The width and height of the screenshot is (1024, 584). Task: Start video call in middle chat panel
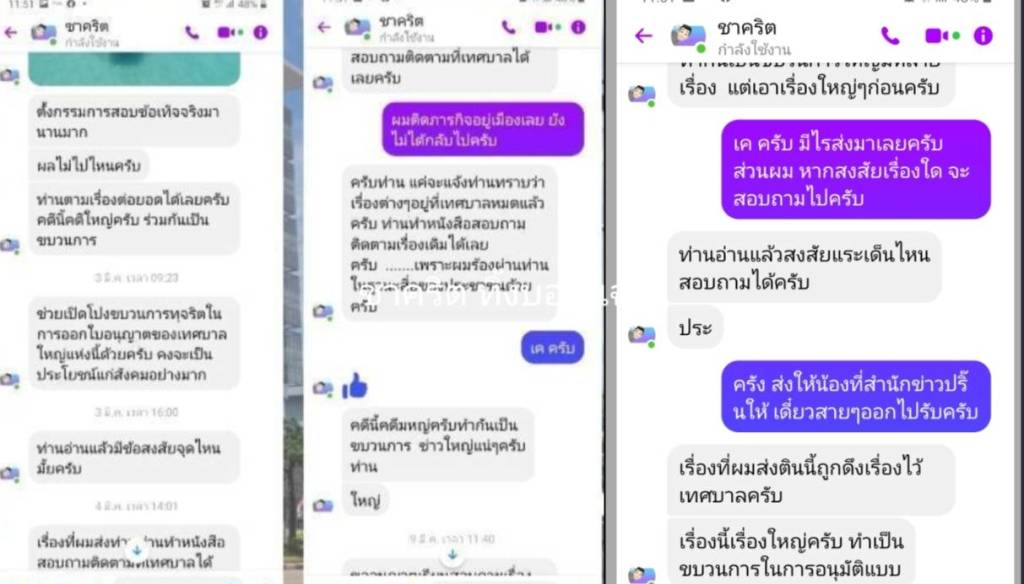[x=547, y=27]
